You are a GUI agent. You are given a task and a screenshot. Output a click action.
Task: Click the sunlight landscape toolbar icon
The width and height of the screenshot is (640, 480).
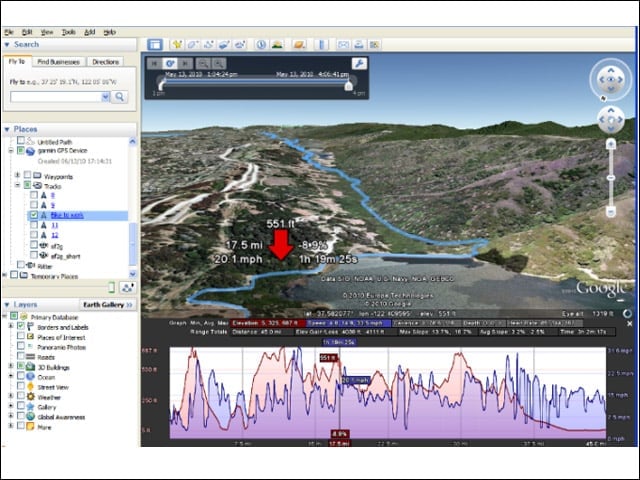pyautogui.click(x=277, y=44)
